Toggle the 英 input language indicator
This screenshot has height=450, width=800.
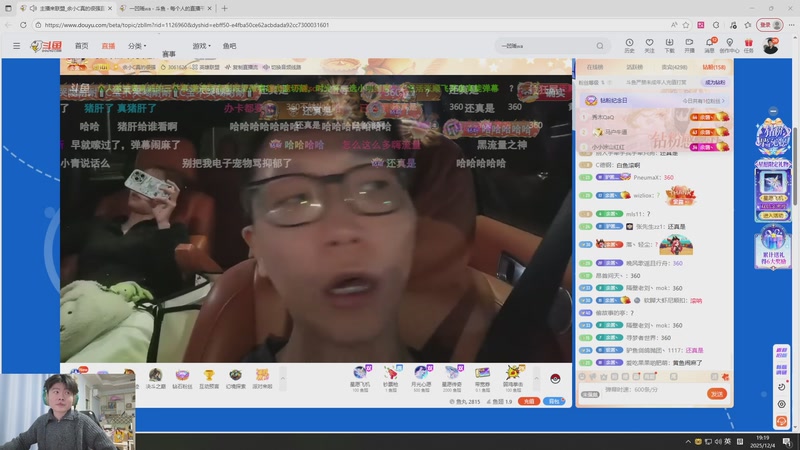(x=728, y=441)
